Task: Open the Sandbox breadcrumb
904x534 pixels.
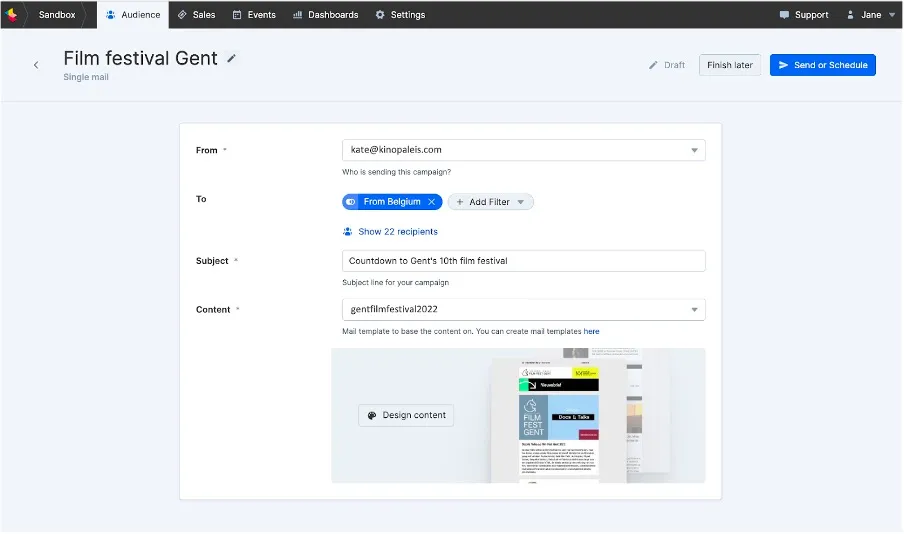Action: [x=56, y=14]
